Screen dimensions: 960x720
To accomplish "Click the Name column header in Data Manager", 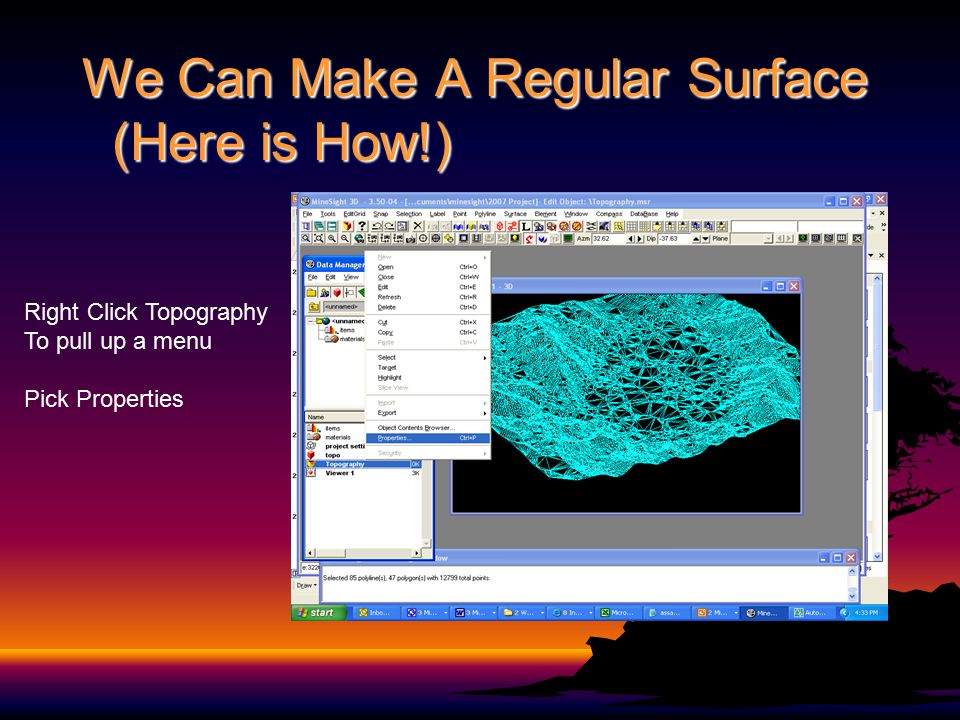I will point(334,417).
